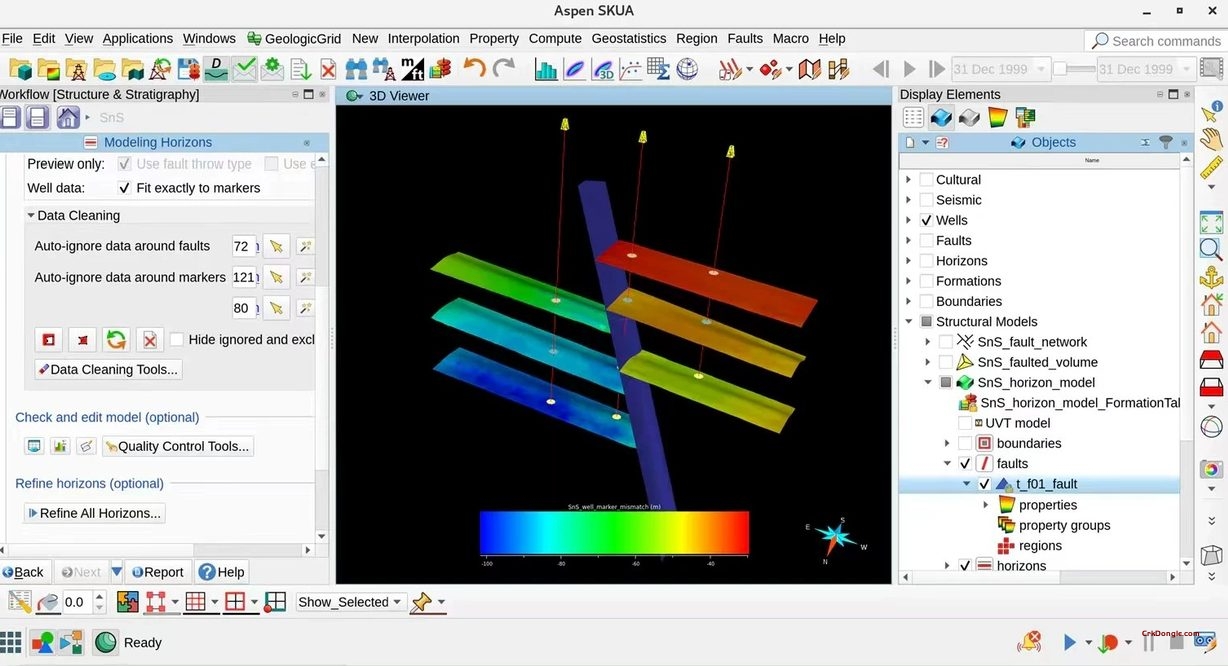Expand the SnS_faulted_volume node
This screenshot has height=666, width=1228.
coord(928,362)
